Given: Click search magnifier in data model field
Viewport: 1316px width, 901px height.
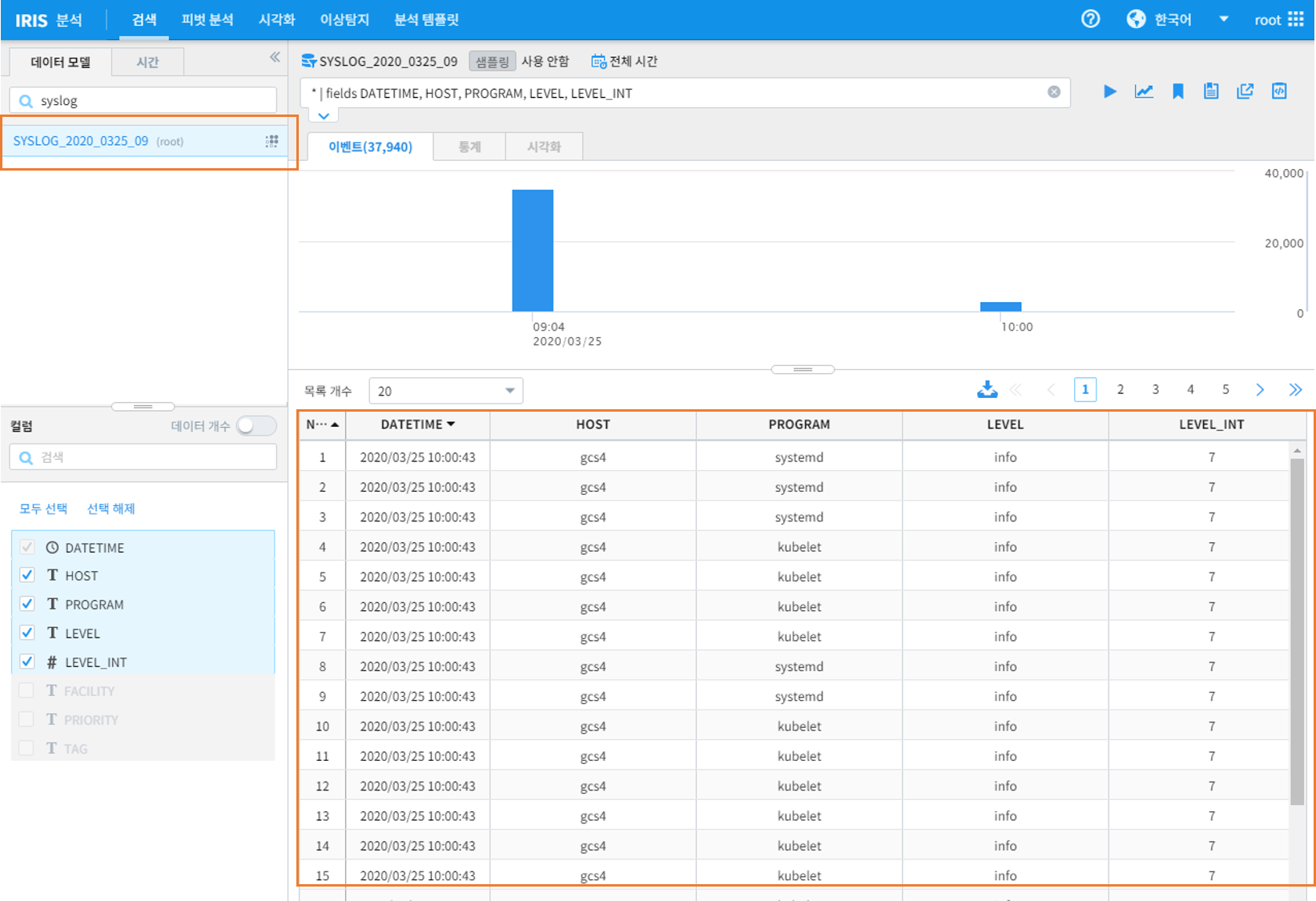Looking at the screenshot, I should (26, 101).
